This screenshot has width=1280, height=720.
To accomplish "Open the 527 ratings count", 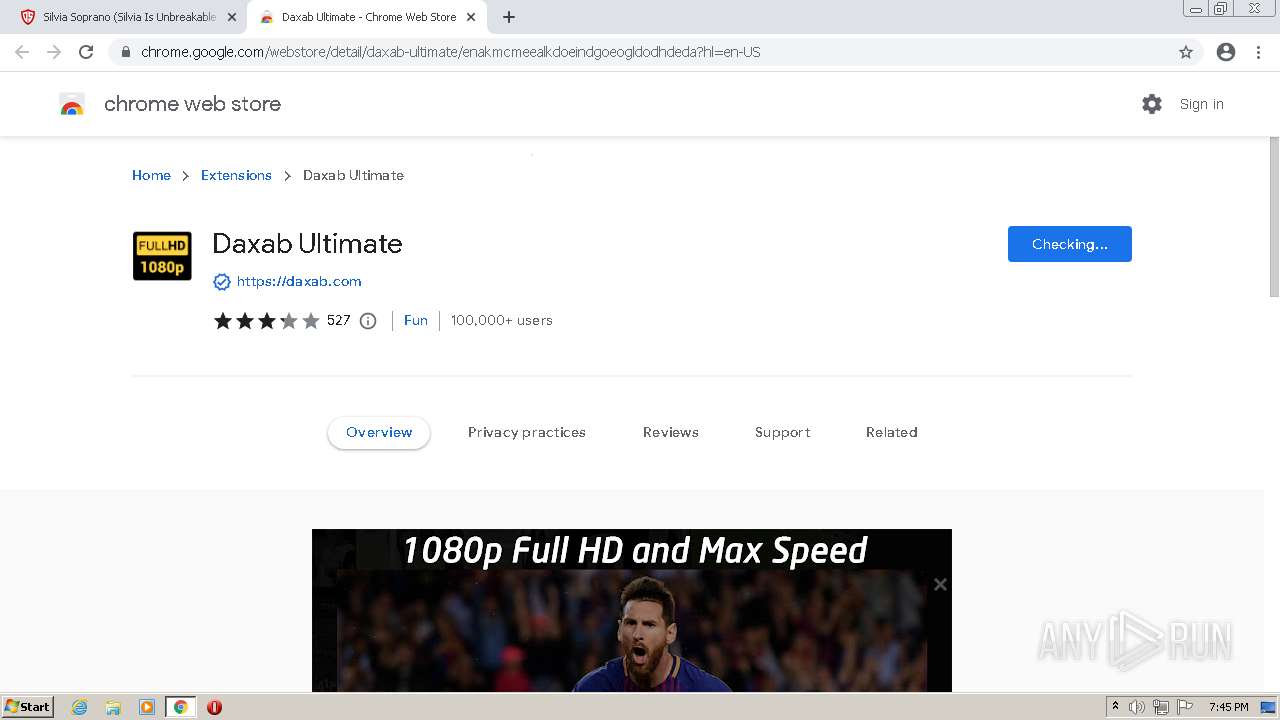I will pos(338,320).
